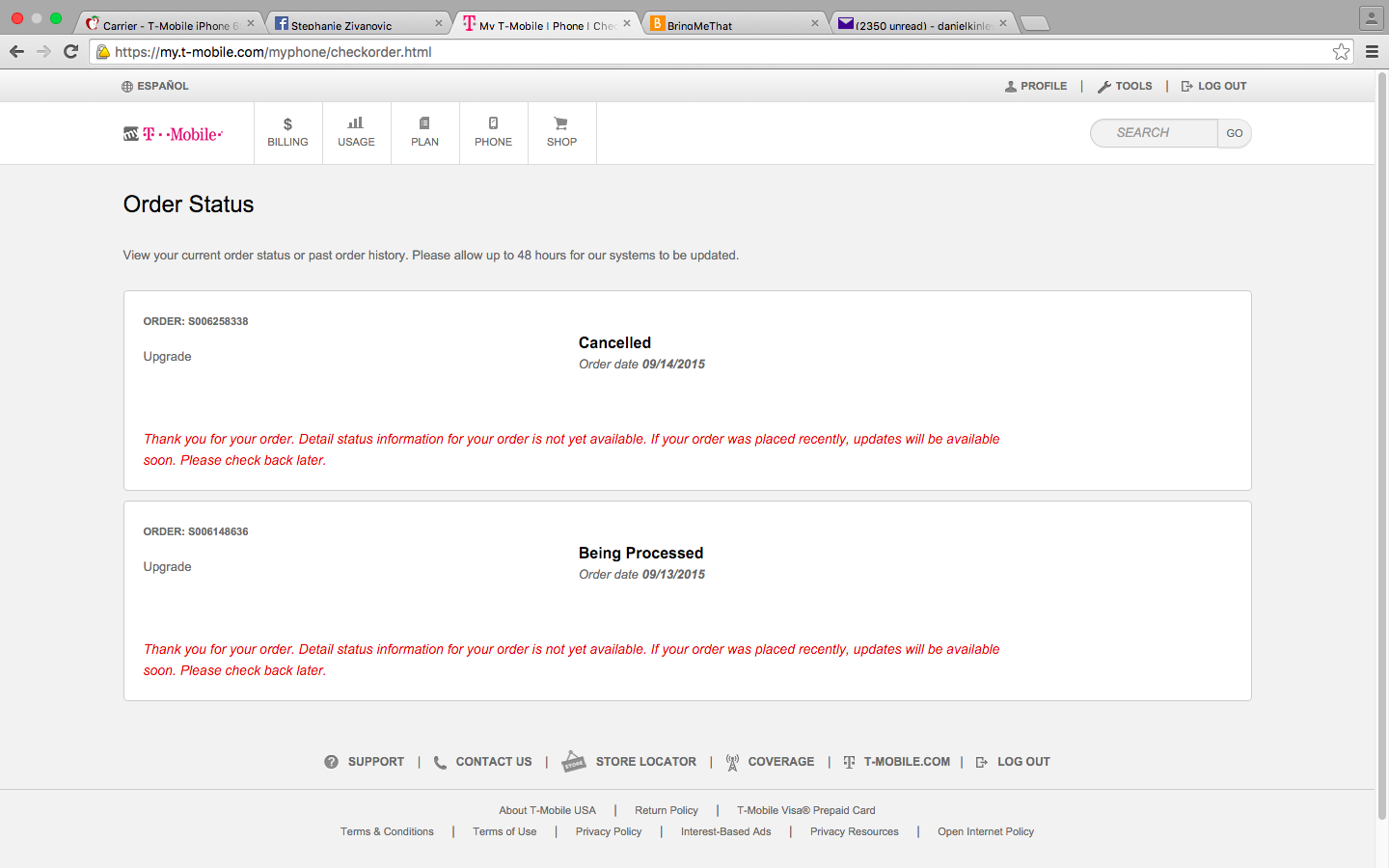Open the Support footer link

tap(376, 762)
